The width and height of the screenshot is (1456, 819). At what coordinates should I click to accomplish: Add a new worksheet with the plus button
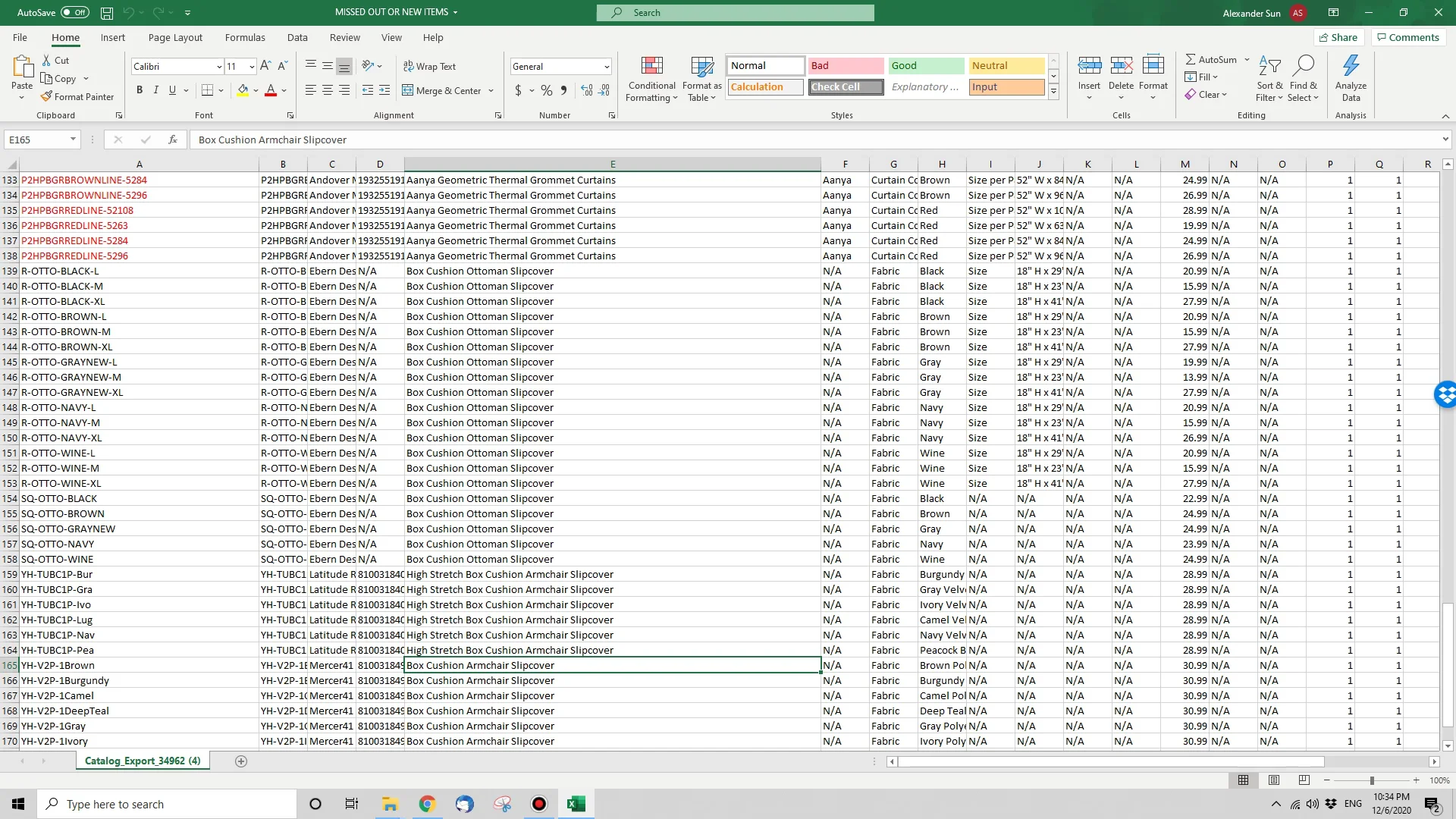click(x=240, y=761)
